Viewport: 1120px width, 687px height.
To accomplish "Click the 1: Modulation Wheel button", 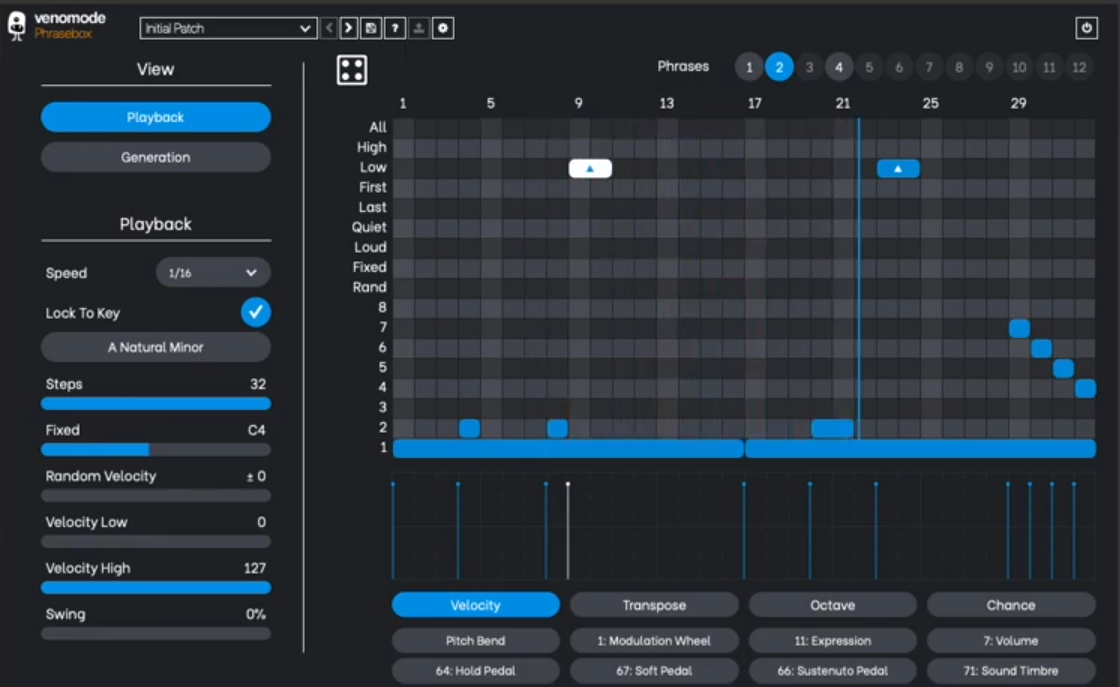I will point(654,641).
